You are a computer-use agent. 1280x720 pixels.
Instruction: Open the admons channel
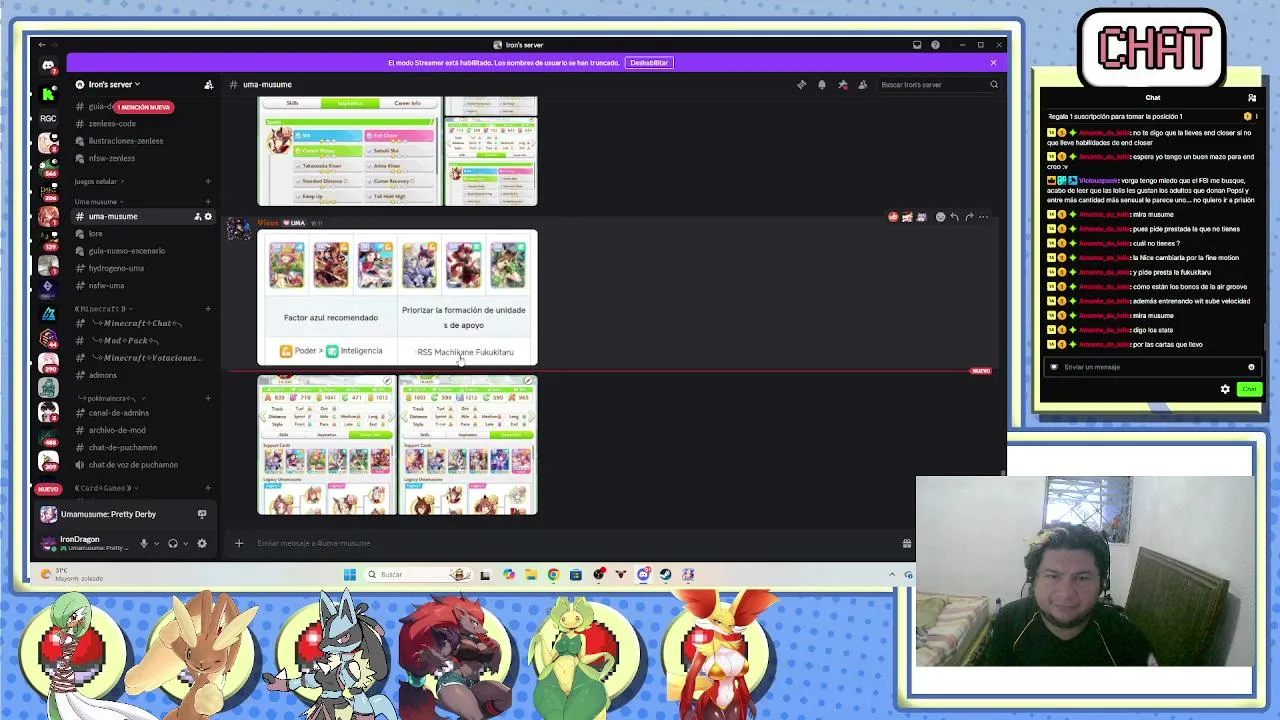pyautogui.click(x=103, y=375)
